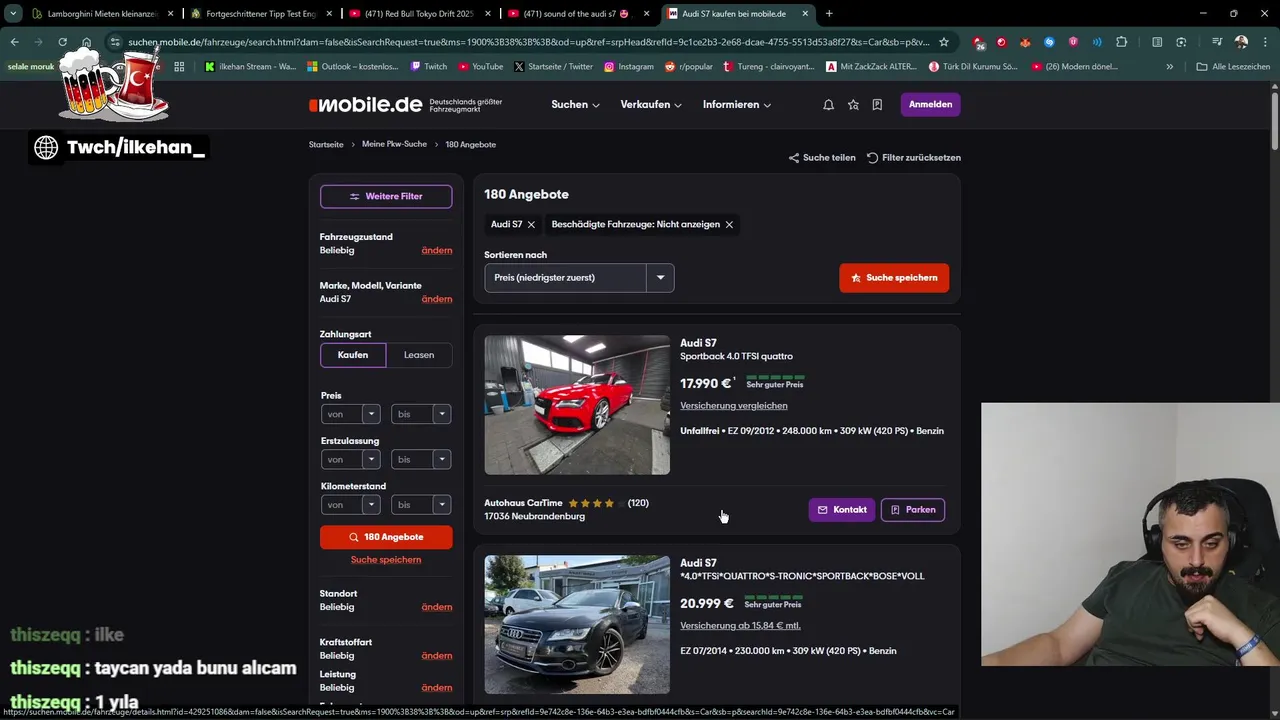Open the Preis von dropdown
Screen dimensions: 1280x720
pyautogui.click(x=351, y=414)
